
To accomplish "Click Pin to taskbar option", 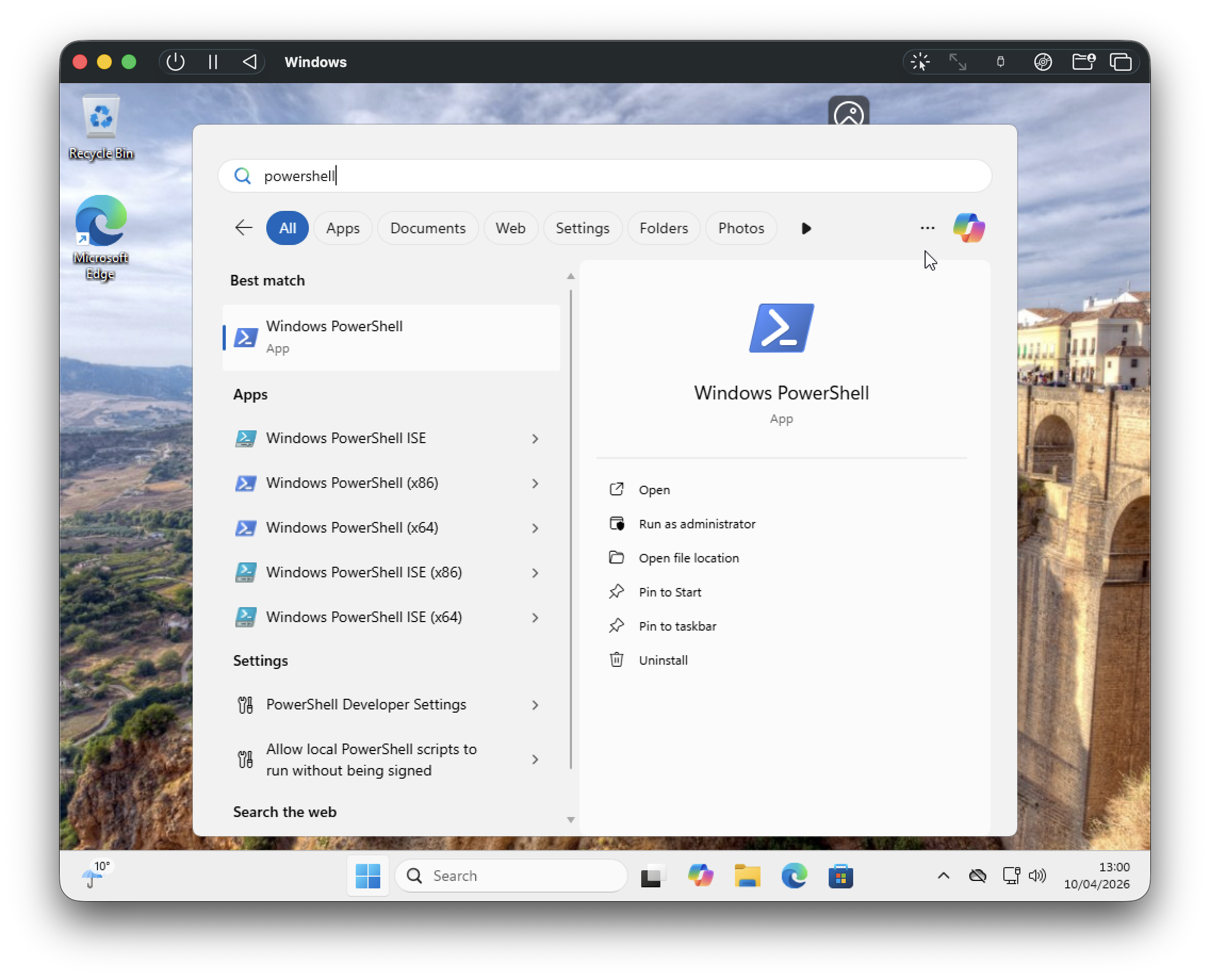I will pos(677,626).
